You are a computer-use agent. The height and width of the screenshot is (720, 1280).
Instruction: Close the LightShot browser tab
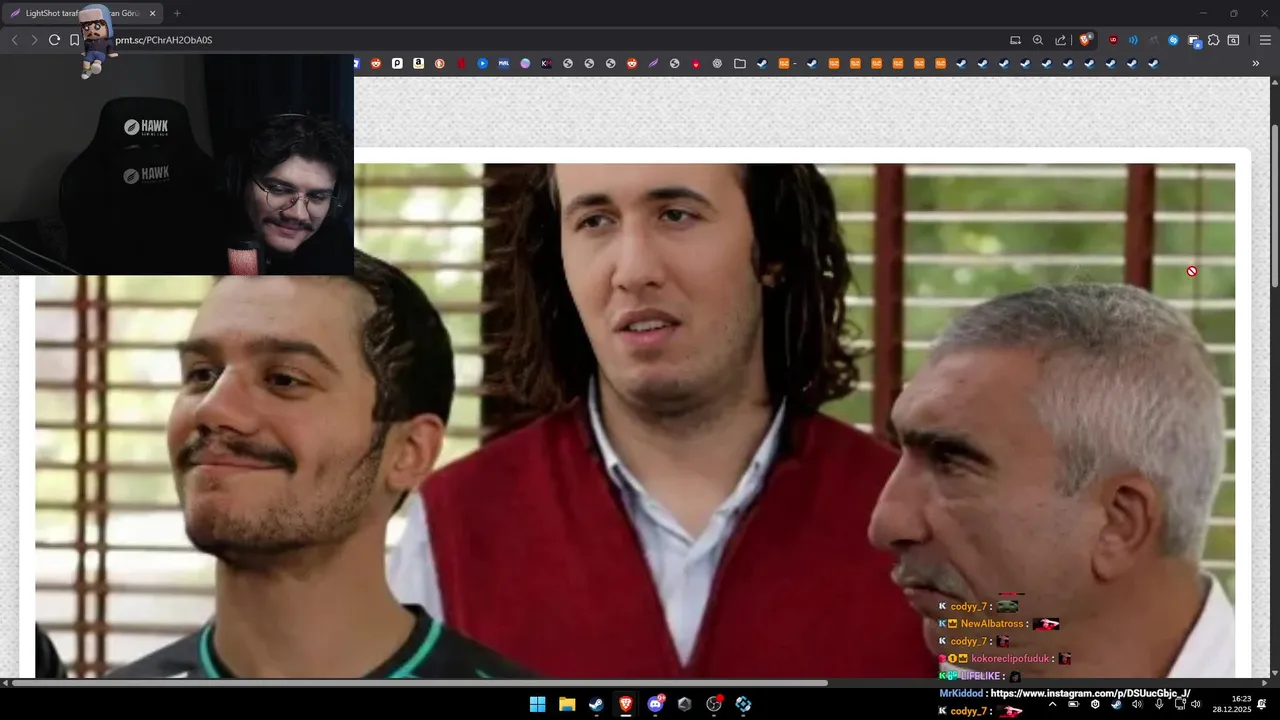coord(153,13)
